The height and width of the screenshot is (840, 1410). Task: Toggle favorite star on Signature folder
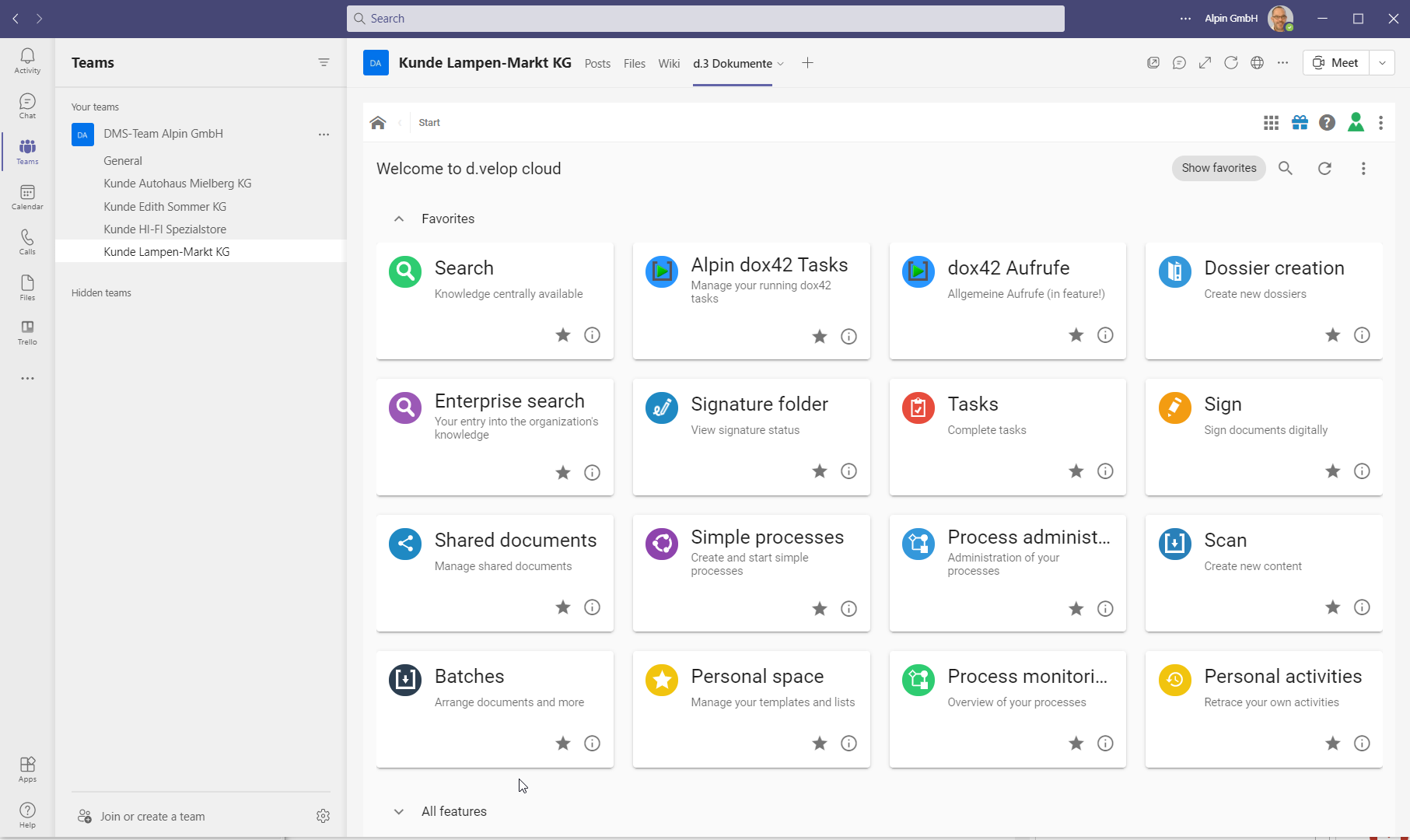click(x=820, y=471)
